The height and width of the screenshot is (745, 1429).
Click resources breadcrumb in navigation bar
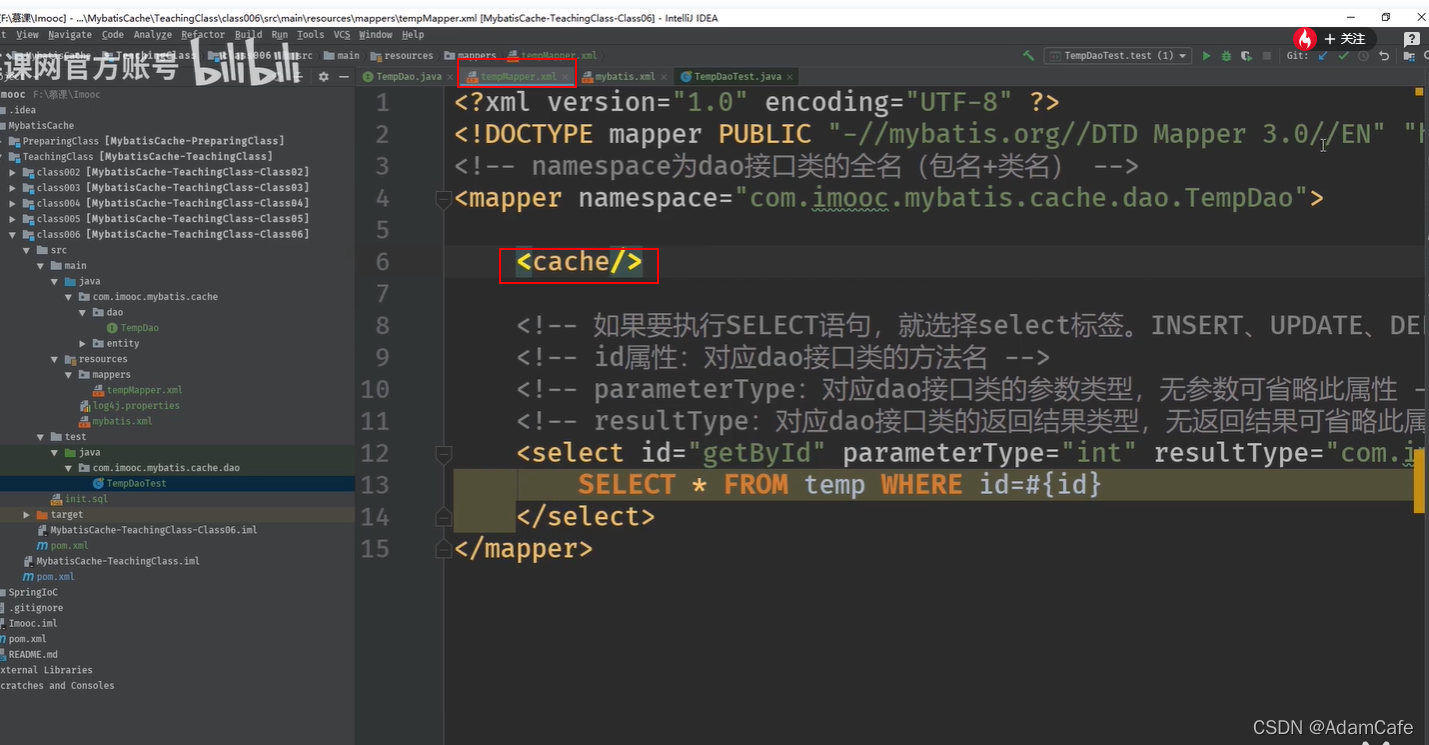tap(401, 56)
